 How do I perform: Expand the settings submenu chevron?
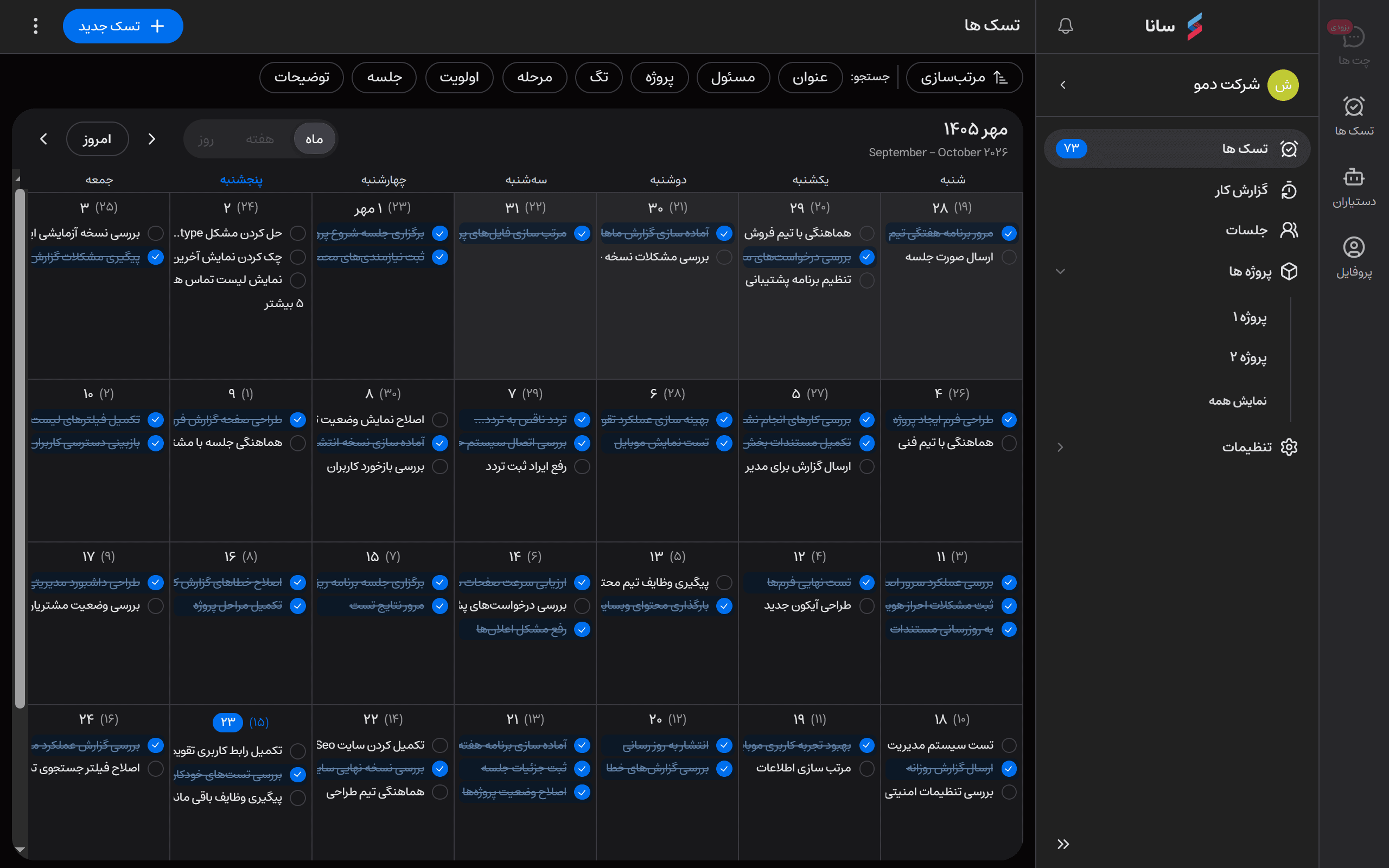(x=1060, y=447)
